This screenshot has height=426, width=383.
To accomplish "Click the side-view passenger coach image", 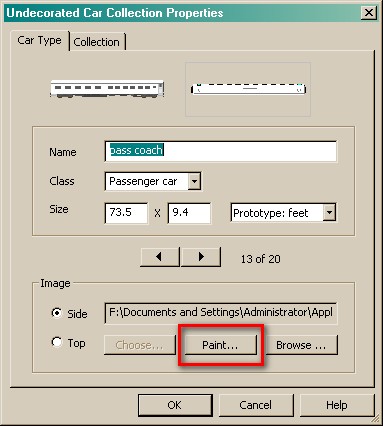I will 107,89.
